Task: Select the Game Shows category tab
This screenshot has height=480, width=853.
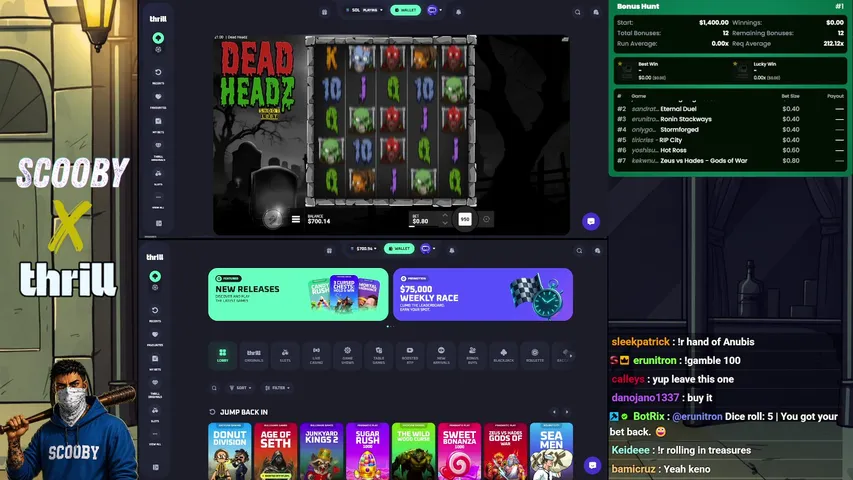Action: coord(348,355)
